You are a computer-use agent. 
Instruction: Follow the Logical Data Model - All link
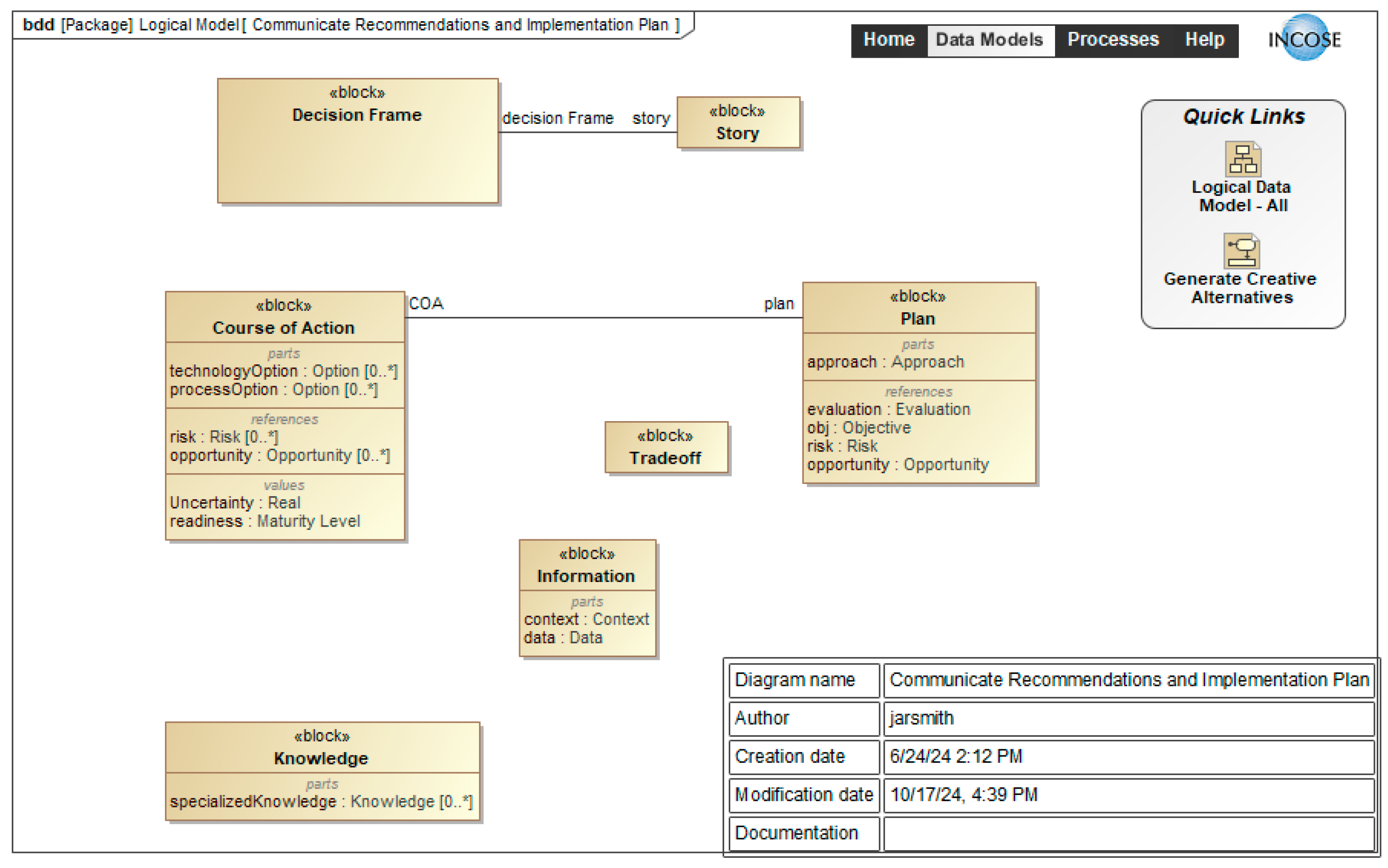[1241, 196]
